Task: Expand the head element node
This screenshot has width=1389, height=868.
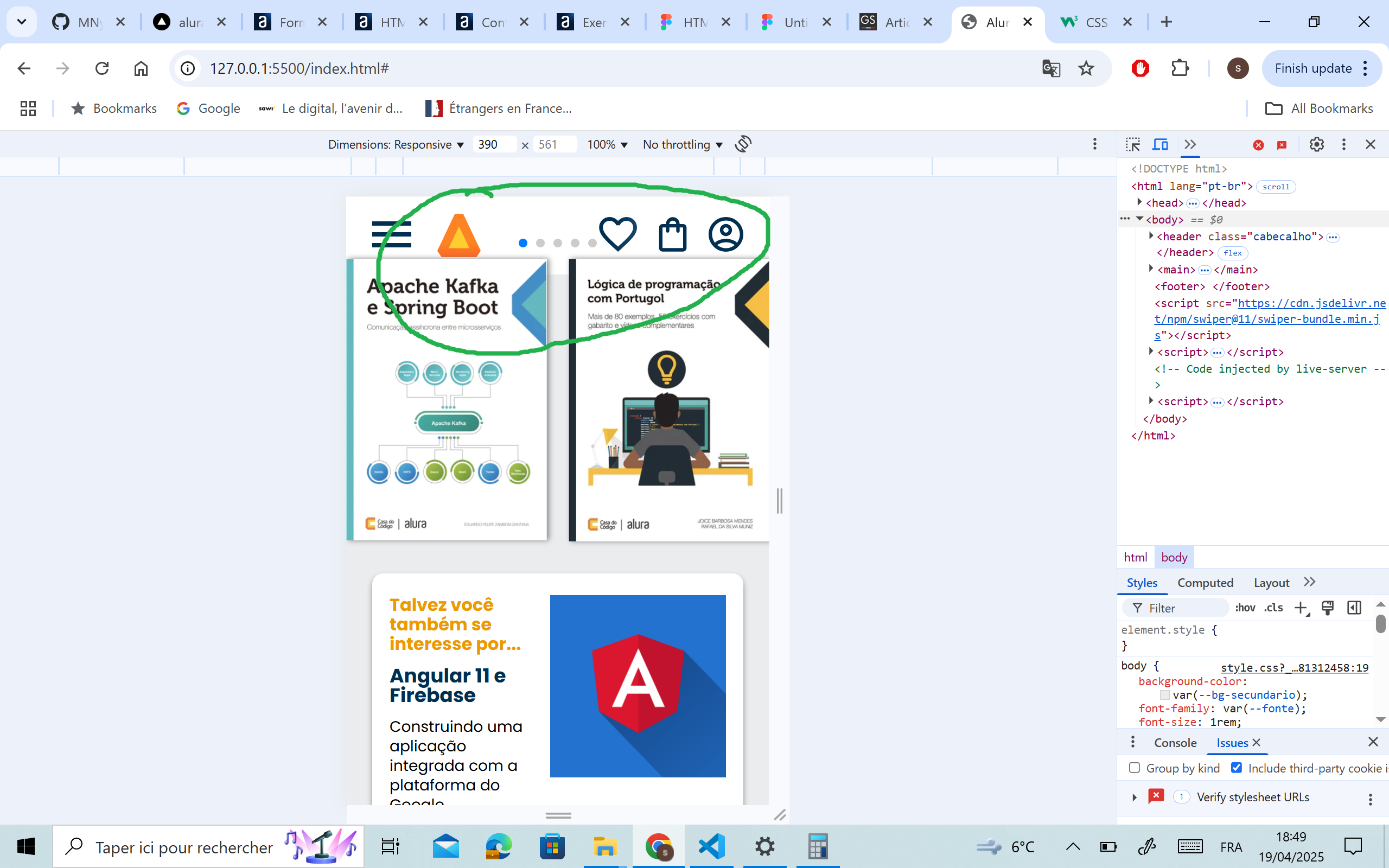Action: 1139,202
